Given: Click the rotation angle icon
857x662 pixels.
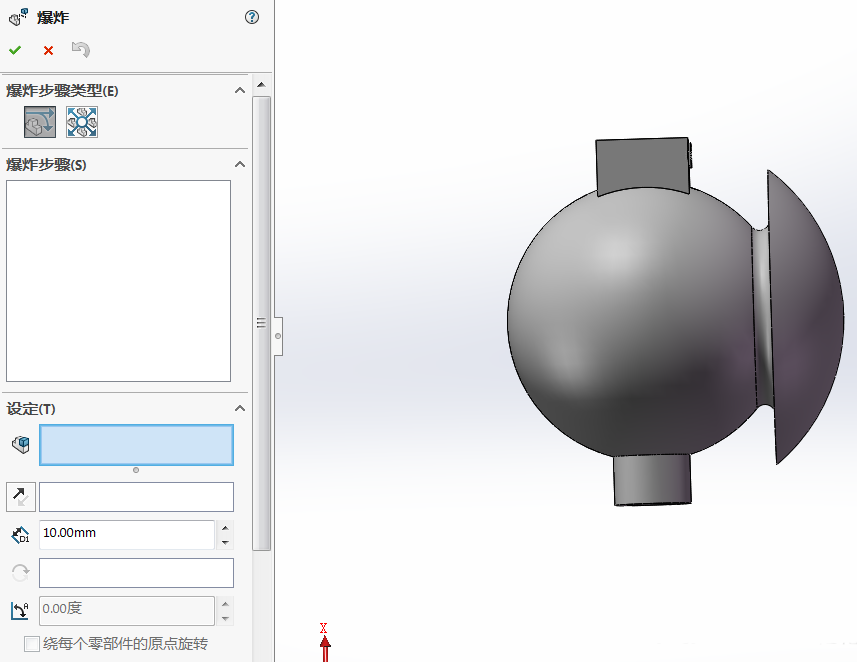Looking at the screenshot, I should [x=20, y=610].
